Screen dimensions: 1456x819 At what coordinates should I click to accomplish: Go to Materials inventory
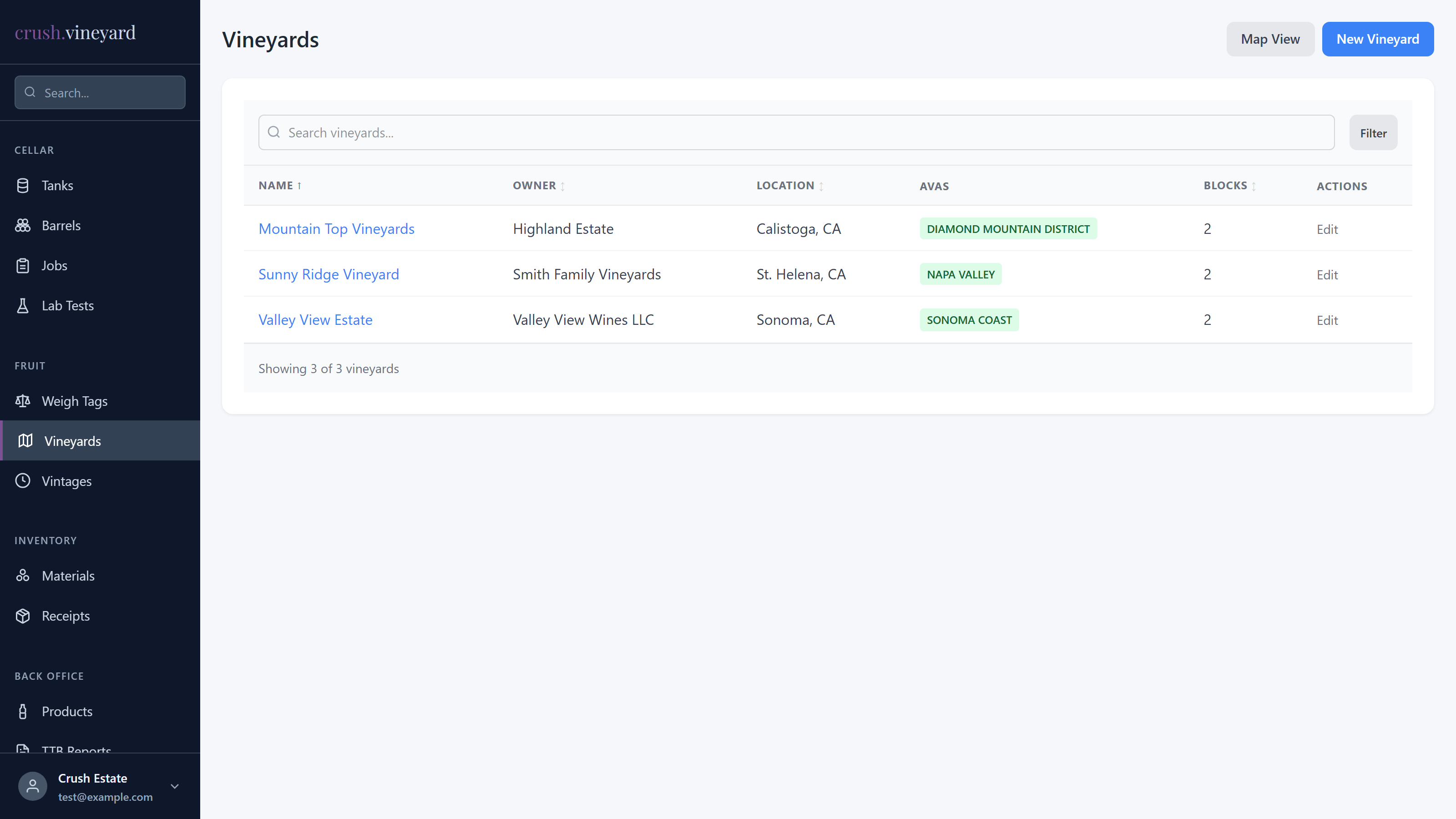(100, 576)
